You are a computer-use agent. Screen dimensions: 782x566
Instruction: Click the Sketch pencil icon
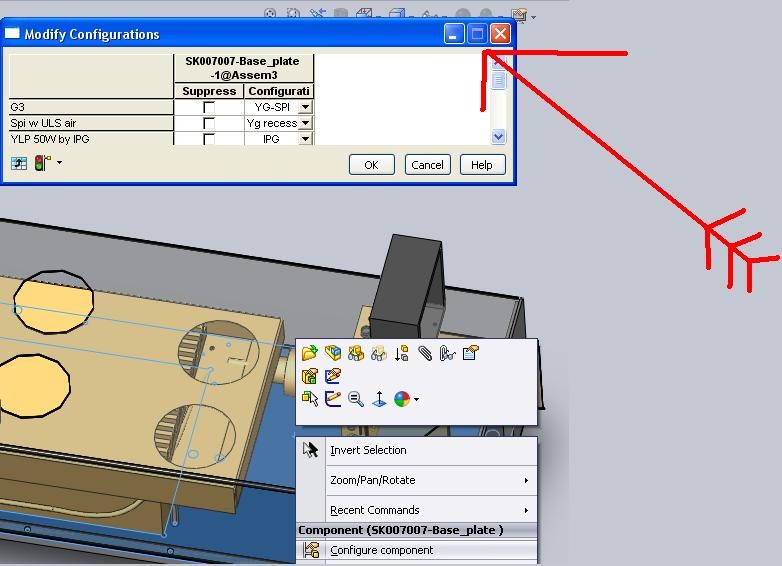[333, 398]
